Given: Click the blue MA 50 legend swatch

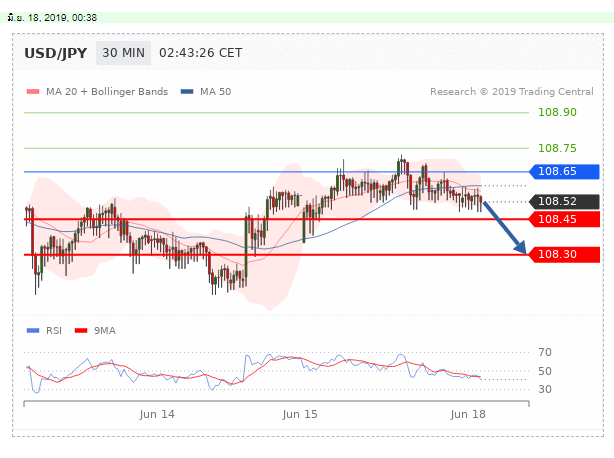Looking at the screenshot, I should (x=187, y=92).
